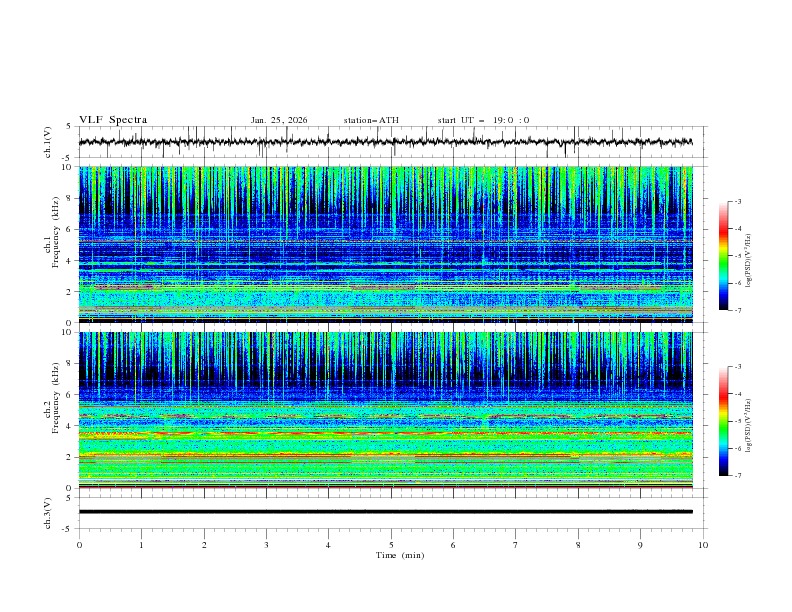Screen dimensions: 792x612
Task: Click the "ch.1(V)" axis label
Action: point(48,142)
